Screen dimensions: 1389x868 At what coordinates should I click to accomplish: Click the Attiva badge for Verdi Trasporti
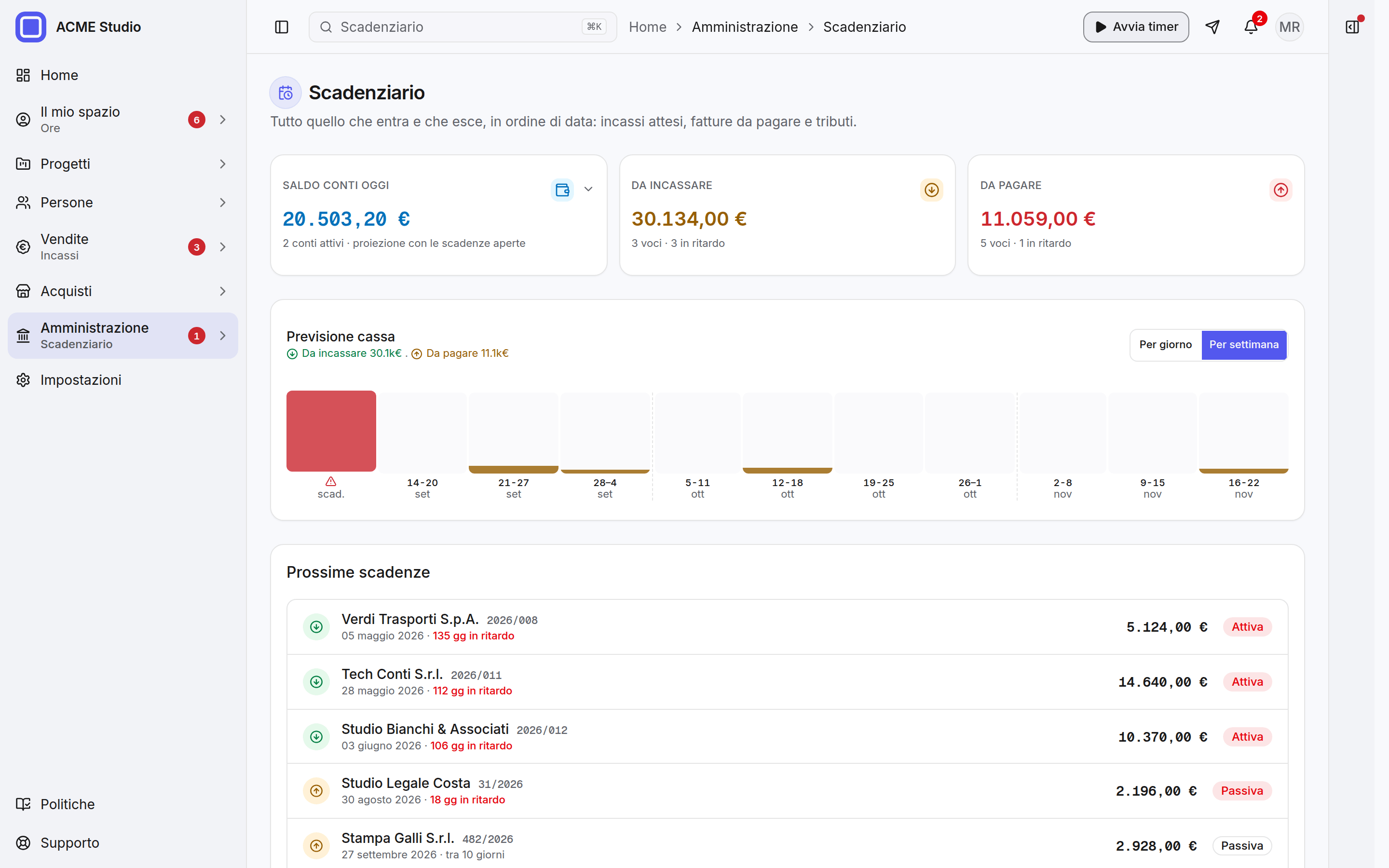(x=1247, y=627)
